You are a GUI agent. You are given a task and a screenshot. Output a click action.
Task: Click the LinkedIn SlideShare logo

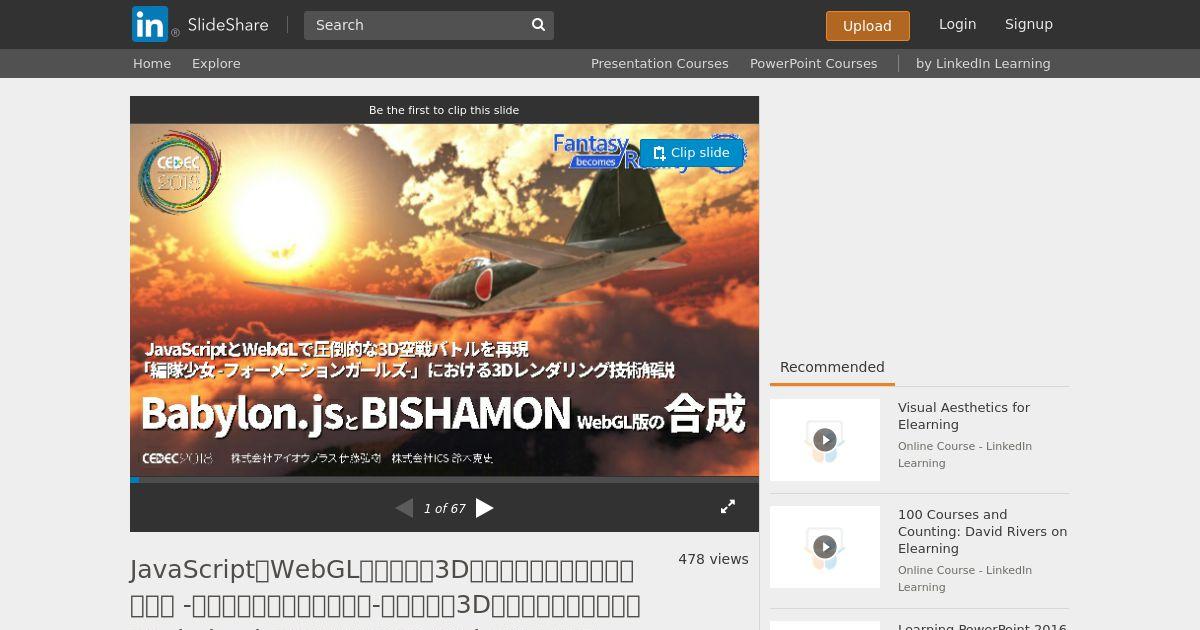200,24
